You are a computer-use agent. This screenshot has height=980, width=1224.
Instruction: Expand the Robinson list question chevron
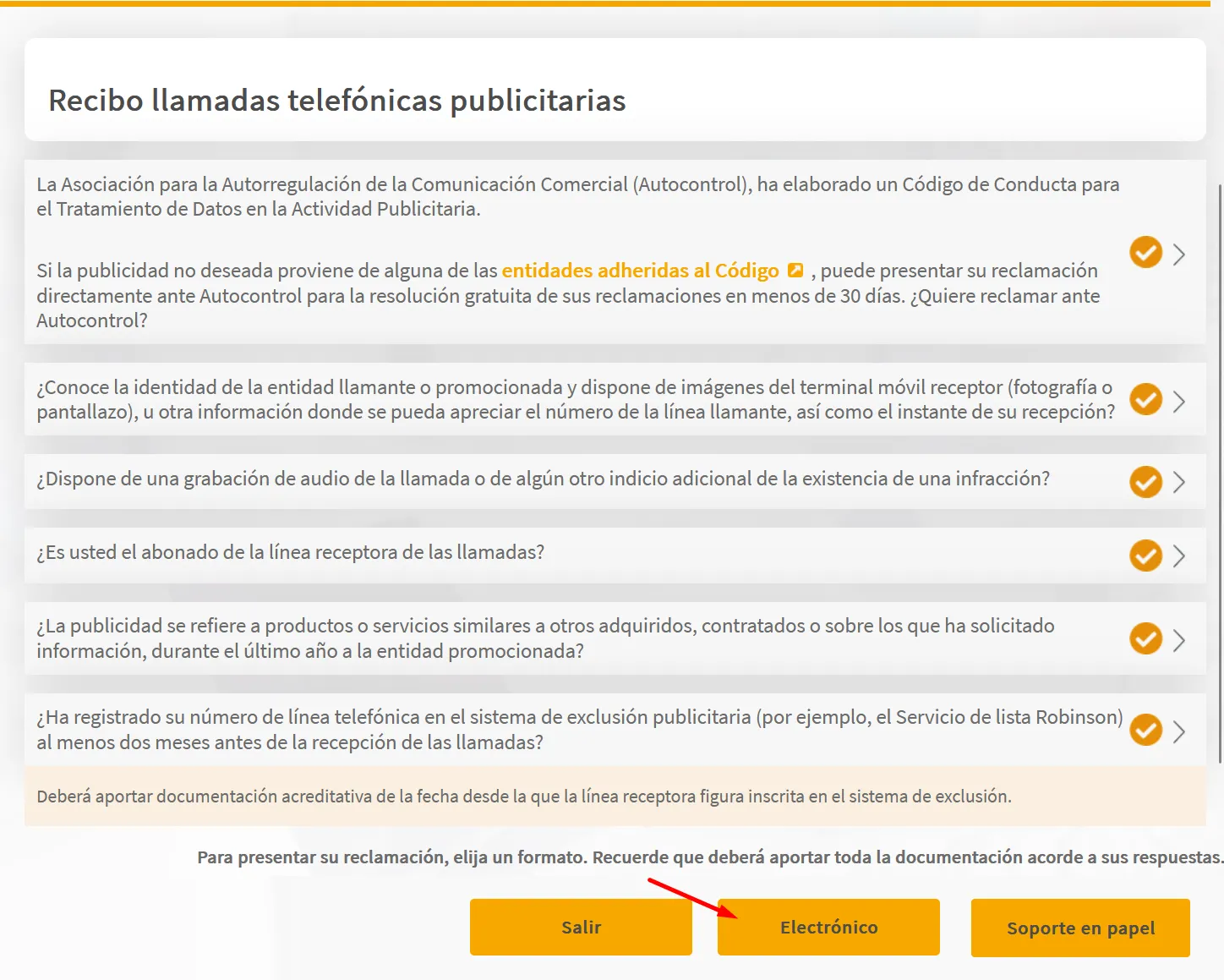(1179, 731)
